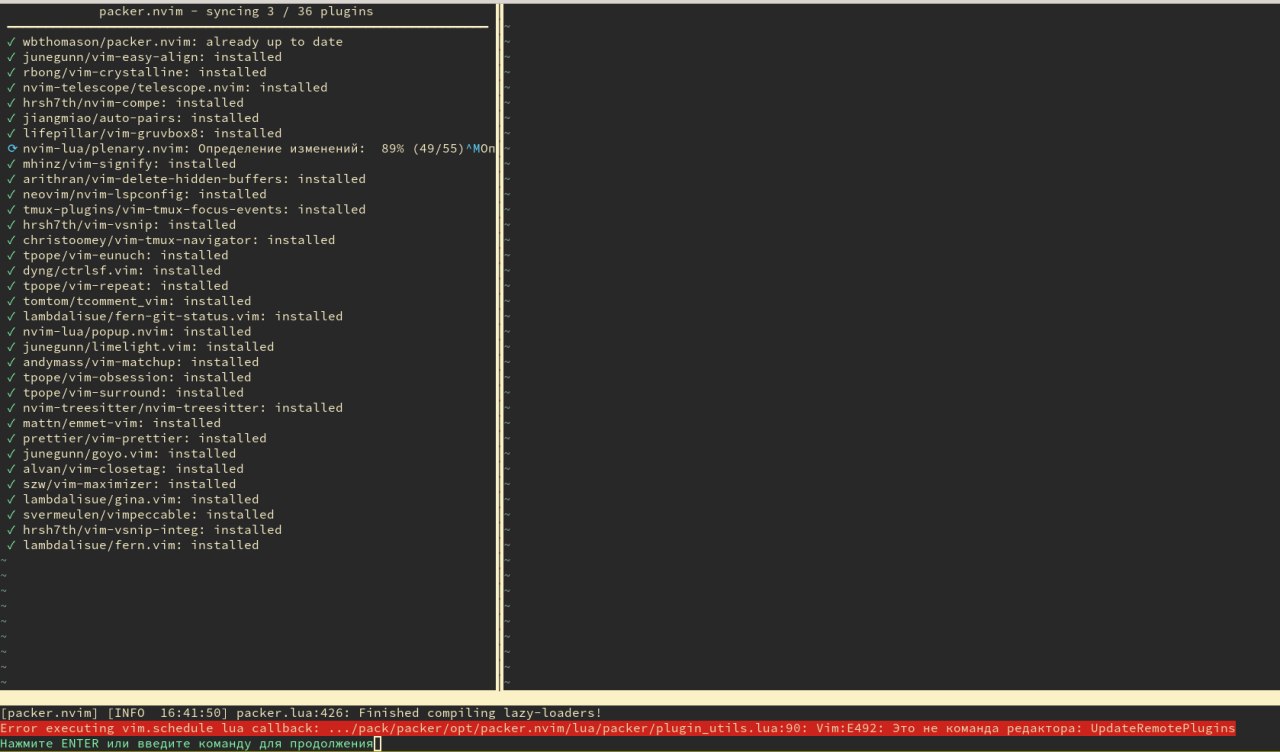The image size is (1280, 752).
Task: Click the checkmark beside nvim-lspconfig
Action: coord(11,194)
